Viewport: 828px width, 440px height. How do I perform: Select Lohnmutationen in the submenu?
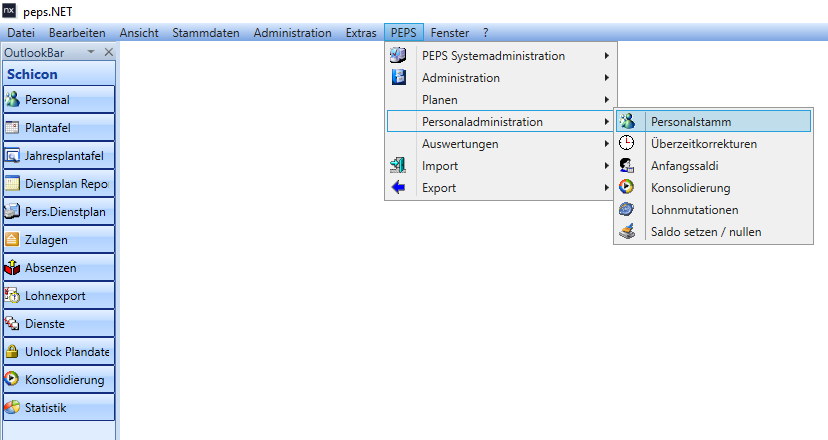click(x=713, y=210)
